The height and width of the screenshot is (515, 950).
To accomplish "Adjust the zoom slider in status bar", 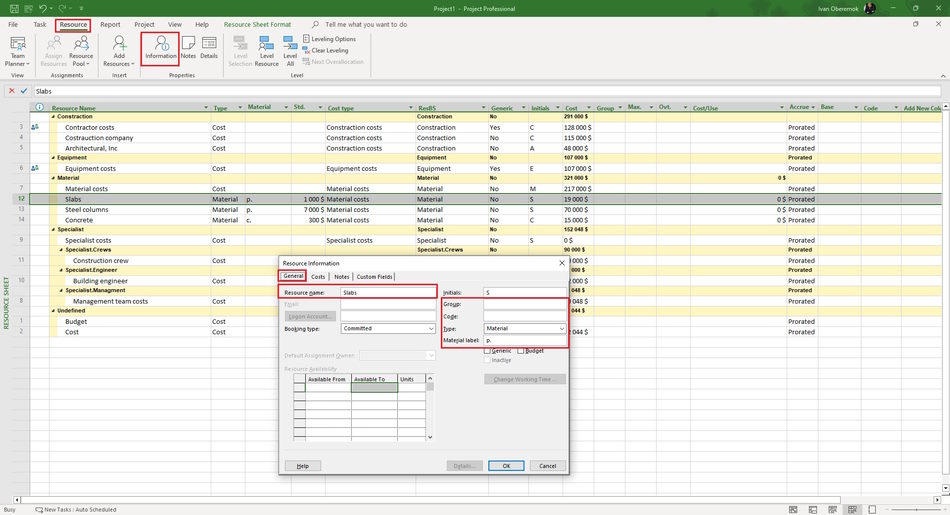I will point(916,510).
